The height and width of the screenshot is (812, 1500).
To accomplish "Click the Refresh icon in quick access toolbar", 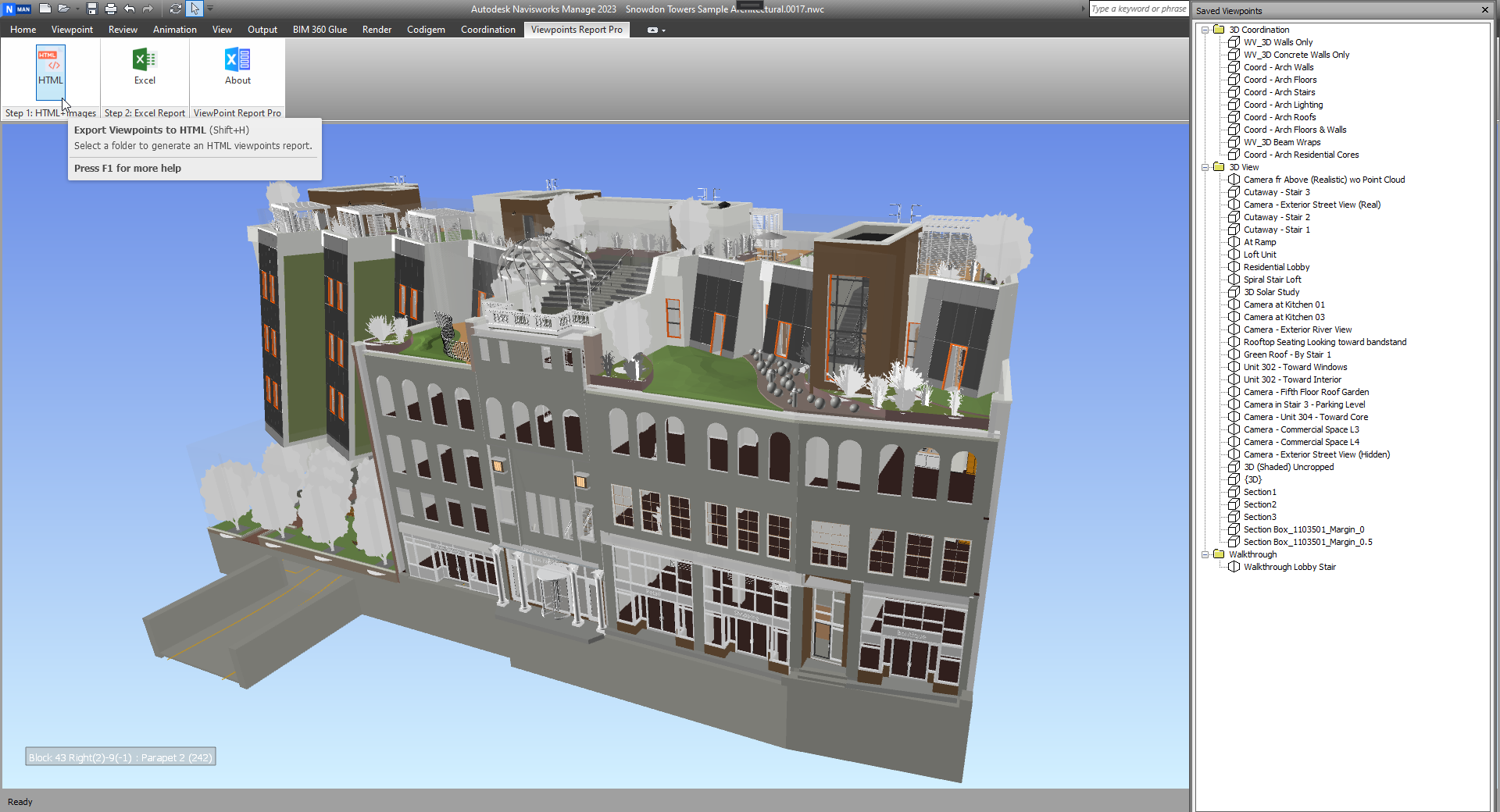I will (176, 9).
